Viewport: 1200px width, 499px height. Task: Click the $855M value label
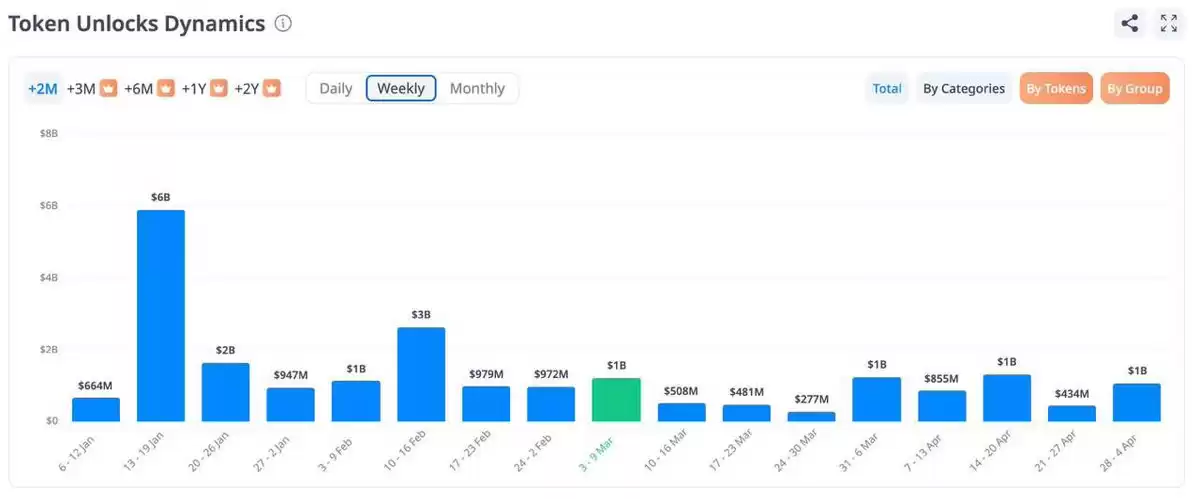pos(942,378)
